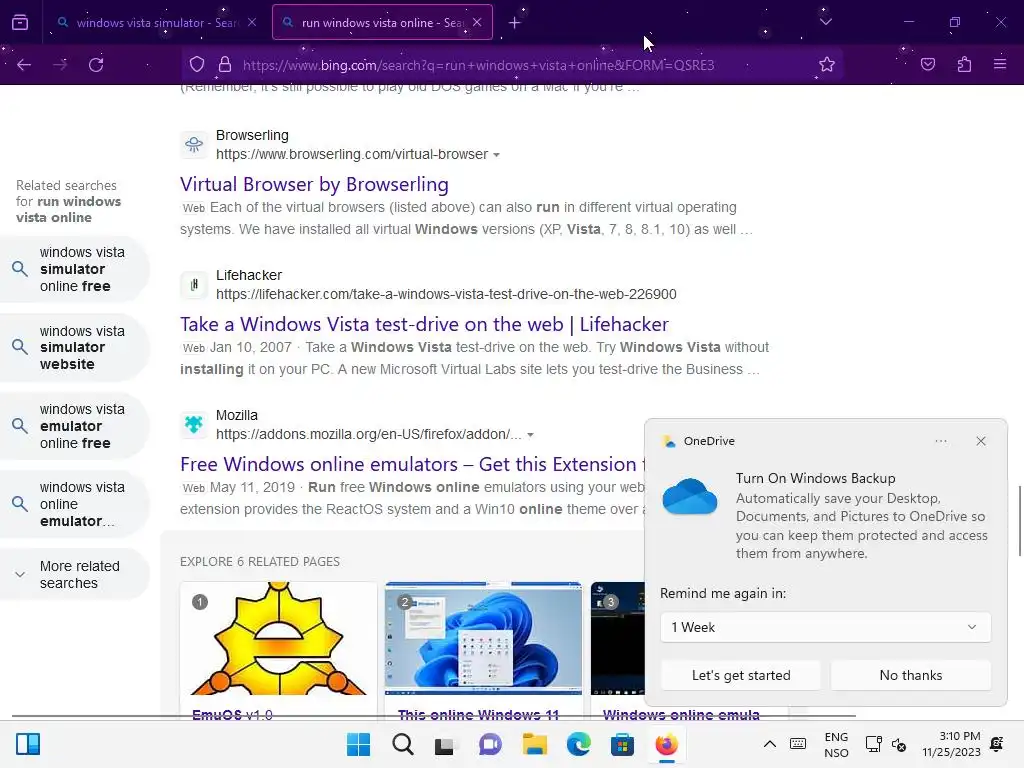Image resolution: width=1024 pixels, height=768 pixels.
Task: Click the Mozilla site favicon
Action: 194,424
